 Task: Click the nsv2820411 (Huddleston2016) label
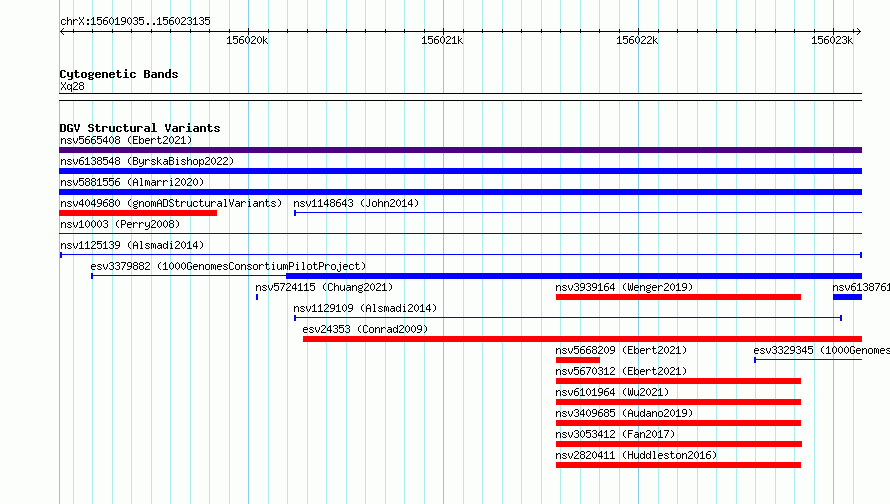tap(636, 455)
